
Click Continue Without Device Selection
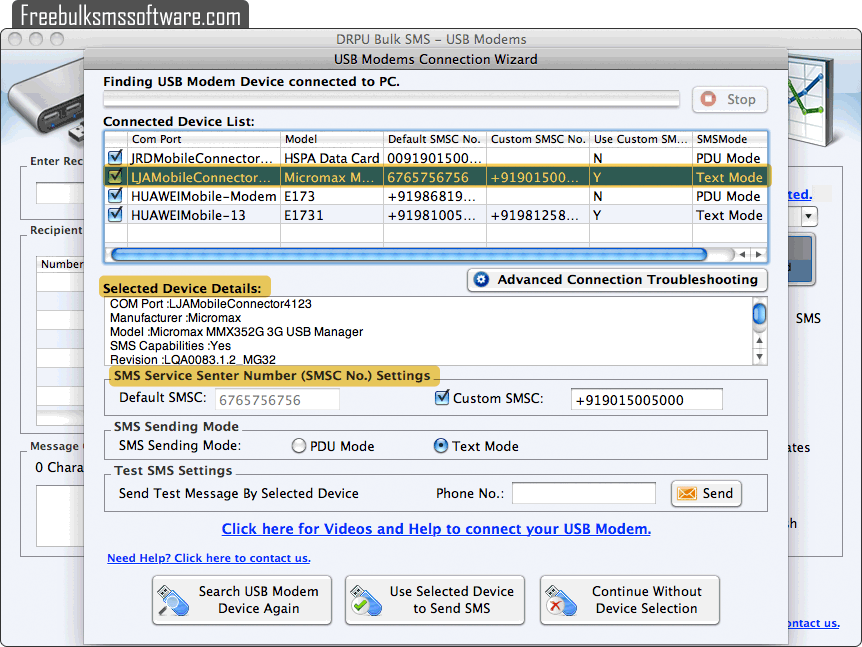coord(629,600)
